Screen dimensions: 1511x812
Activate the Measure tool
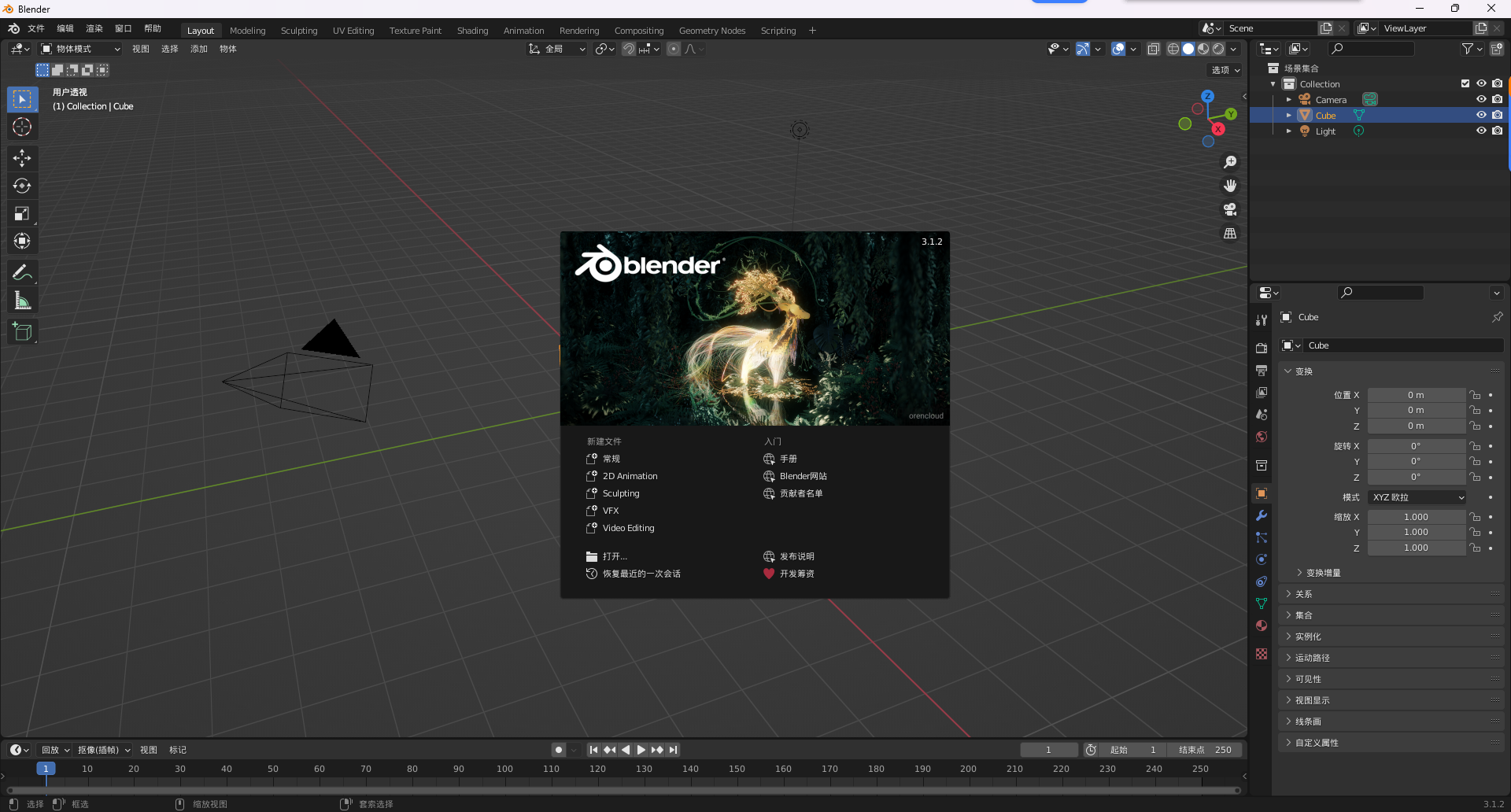click(22, 300)
